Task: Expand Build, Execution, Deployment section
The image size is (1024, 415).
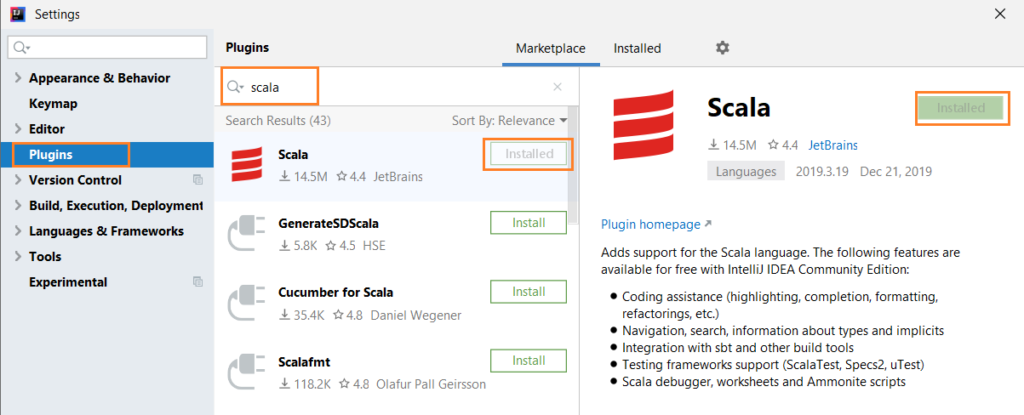Action: click(18, 206)
